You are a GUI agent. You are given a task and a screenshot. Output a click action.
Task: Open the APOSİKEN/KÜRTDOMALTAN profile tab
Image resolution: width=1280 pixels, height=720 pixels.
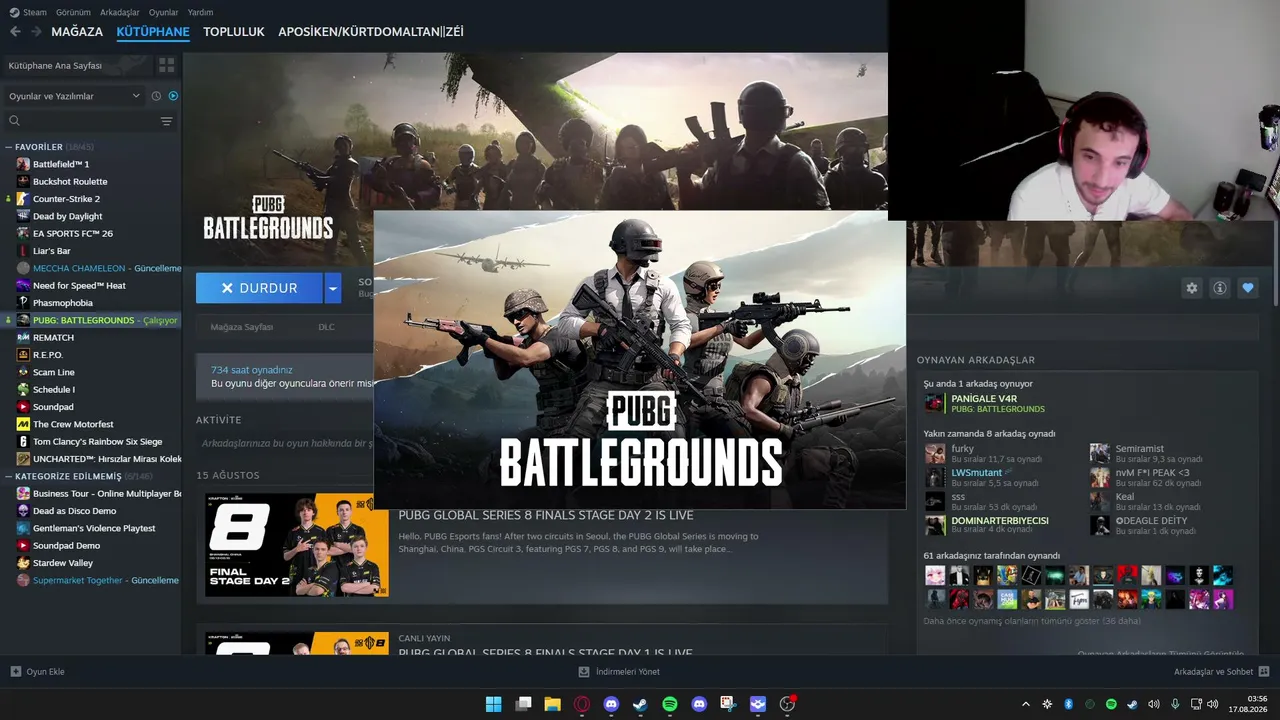(371, 32)
